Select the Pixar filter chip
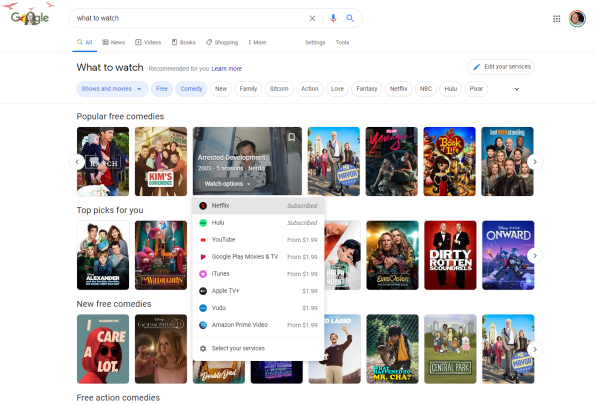 [x=476, y=89]
